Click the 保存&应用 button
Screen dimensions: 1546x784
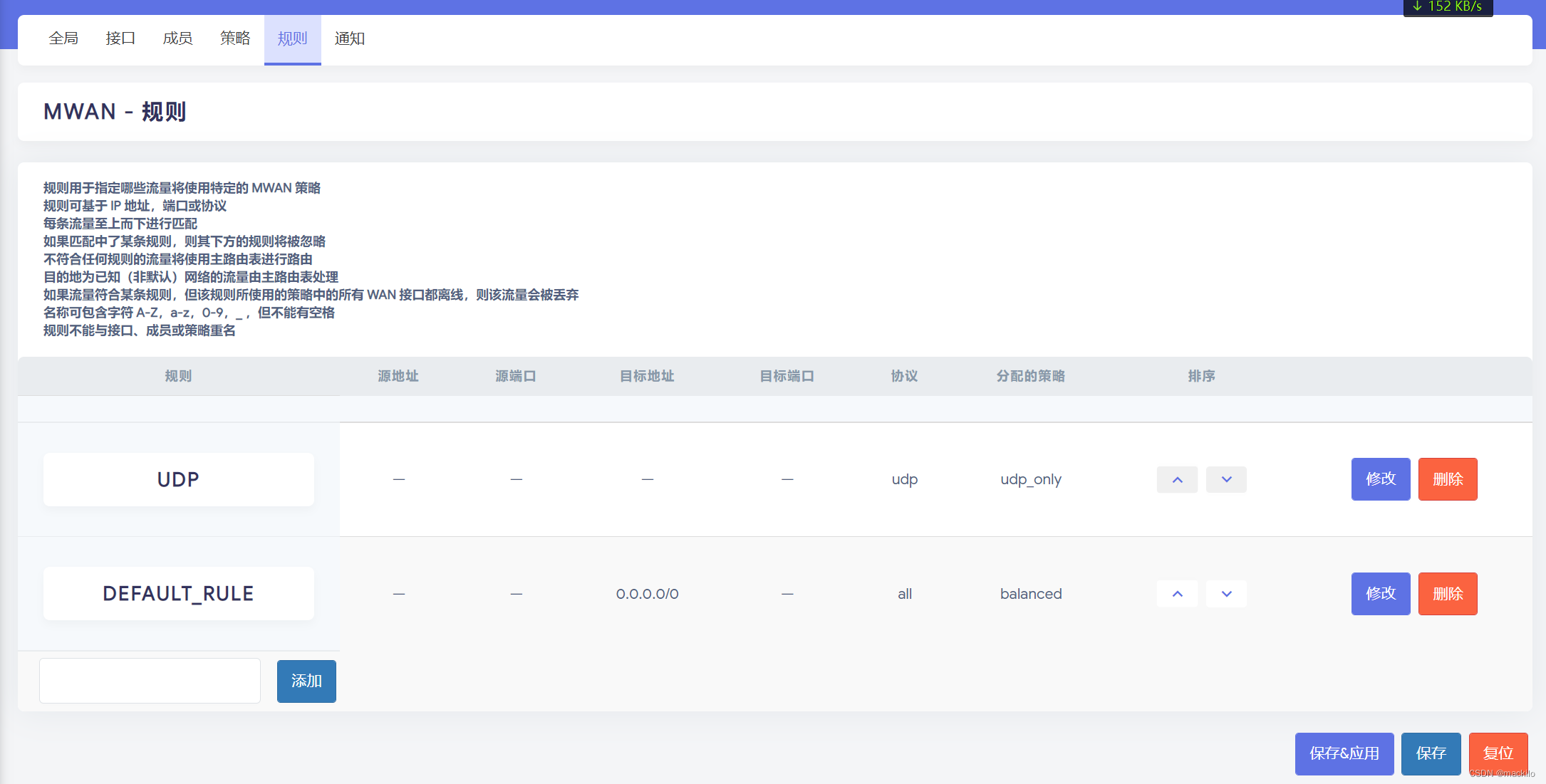[1344, 753]
